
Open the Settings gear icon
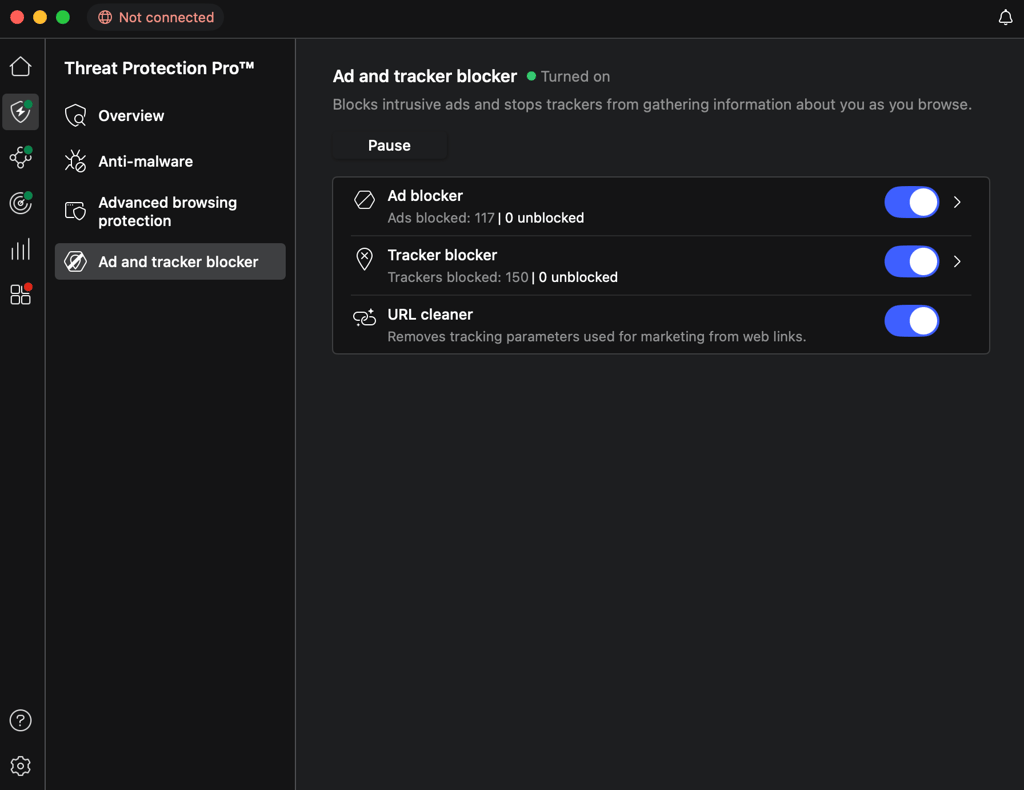(20, 766)
